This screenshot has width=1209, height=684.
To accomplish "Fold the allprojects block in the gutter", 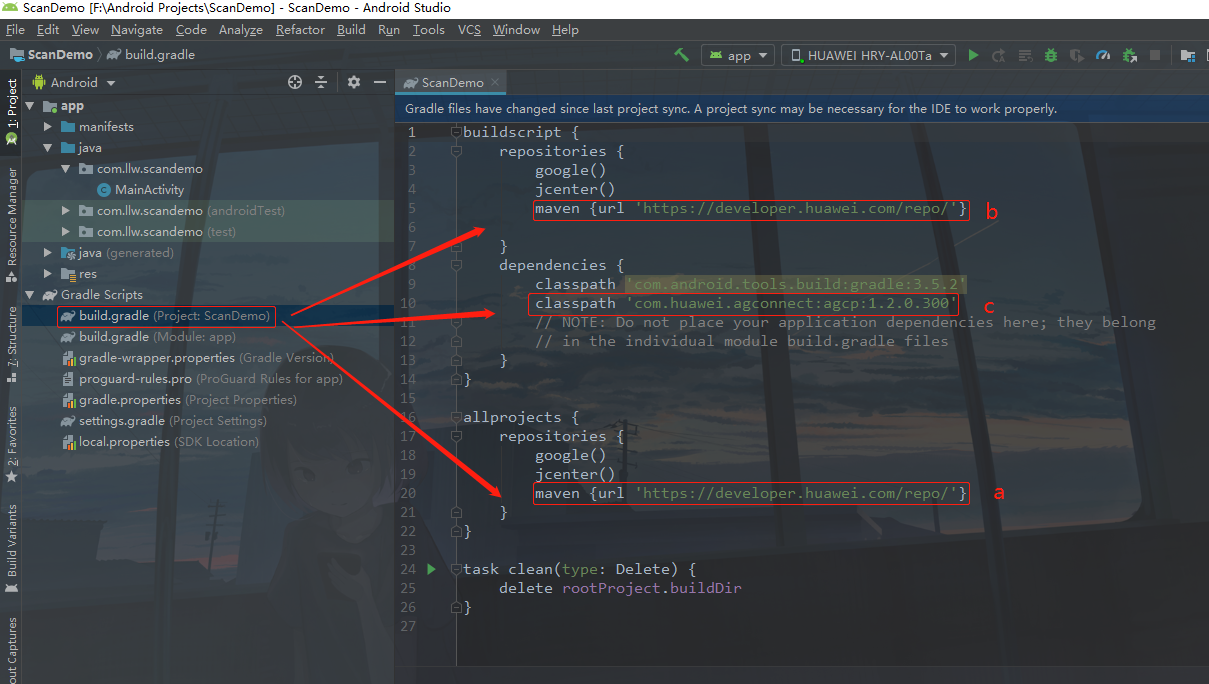I will (456, 417).
